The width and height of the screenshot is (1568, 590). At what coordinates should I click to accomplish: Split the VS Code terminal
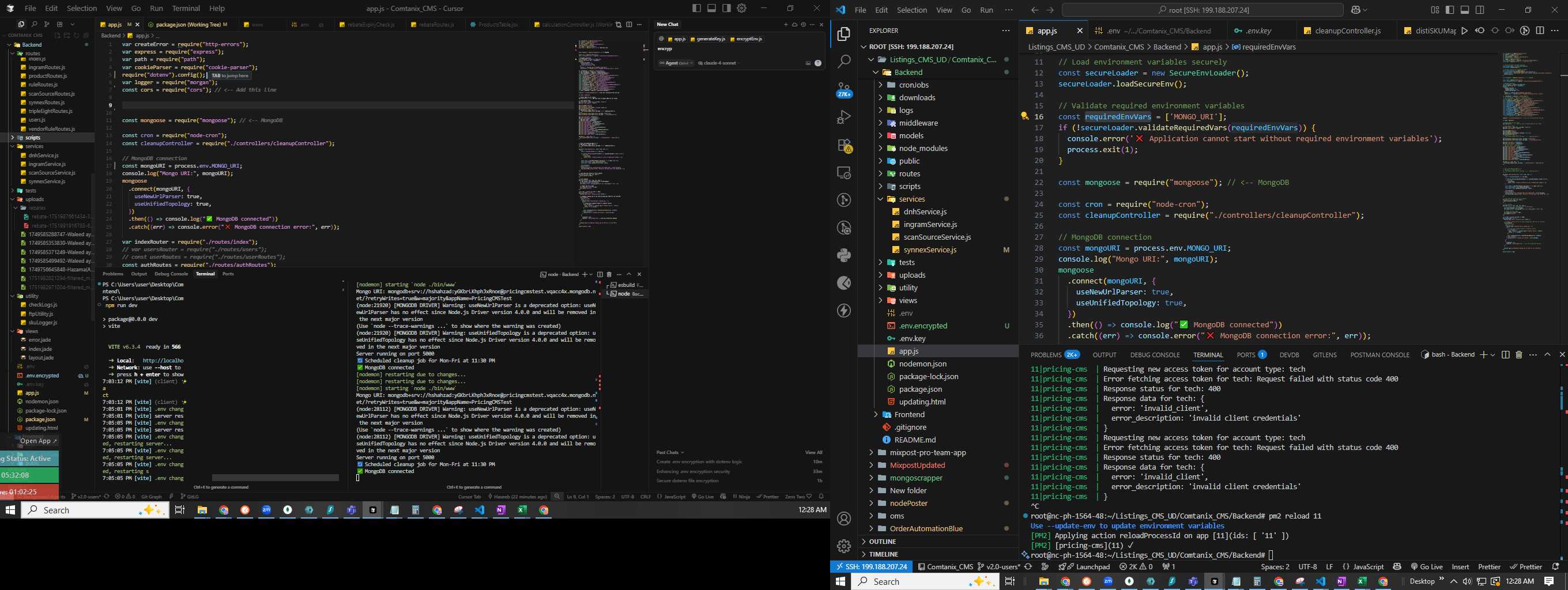[1505, 354]
